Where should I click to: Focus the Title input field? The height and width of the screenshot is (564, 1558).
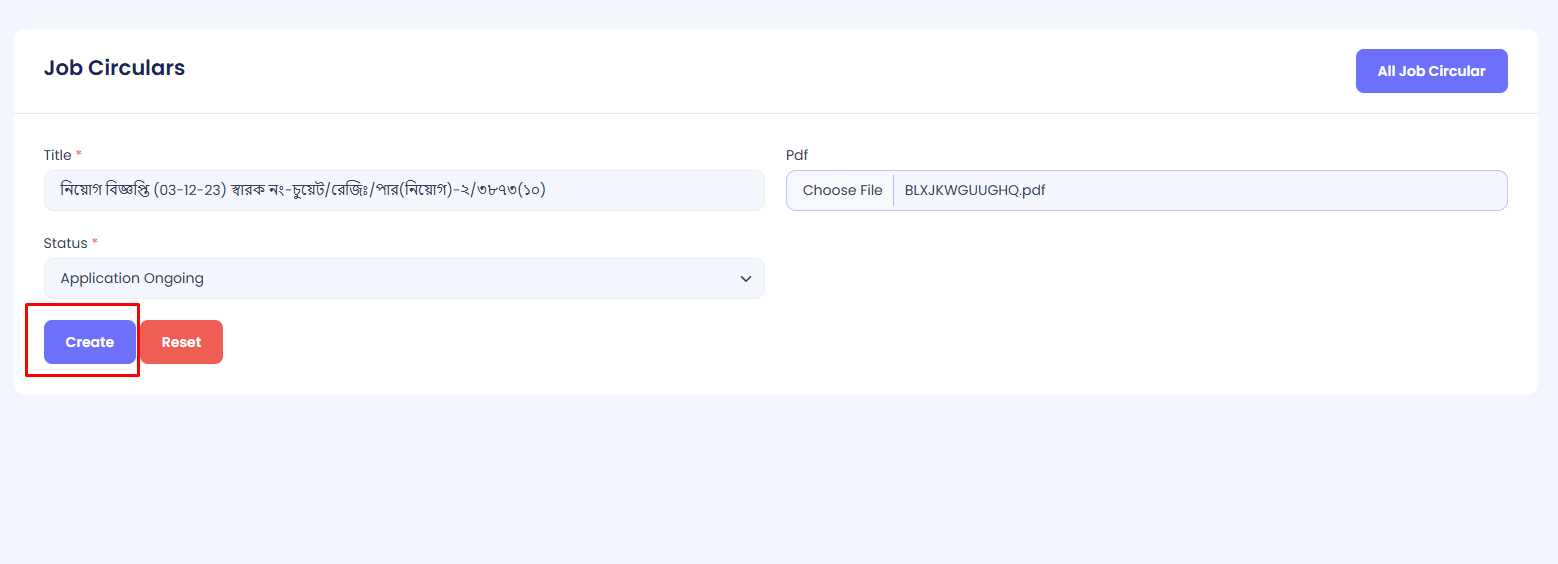650,190
